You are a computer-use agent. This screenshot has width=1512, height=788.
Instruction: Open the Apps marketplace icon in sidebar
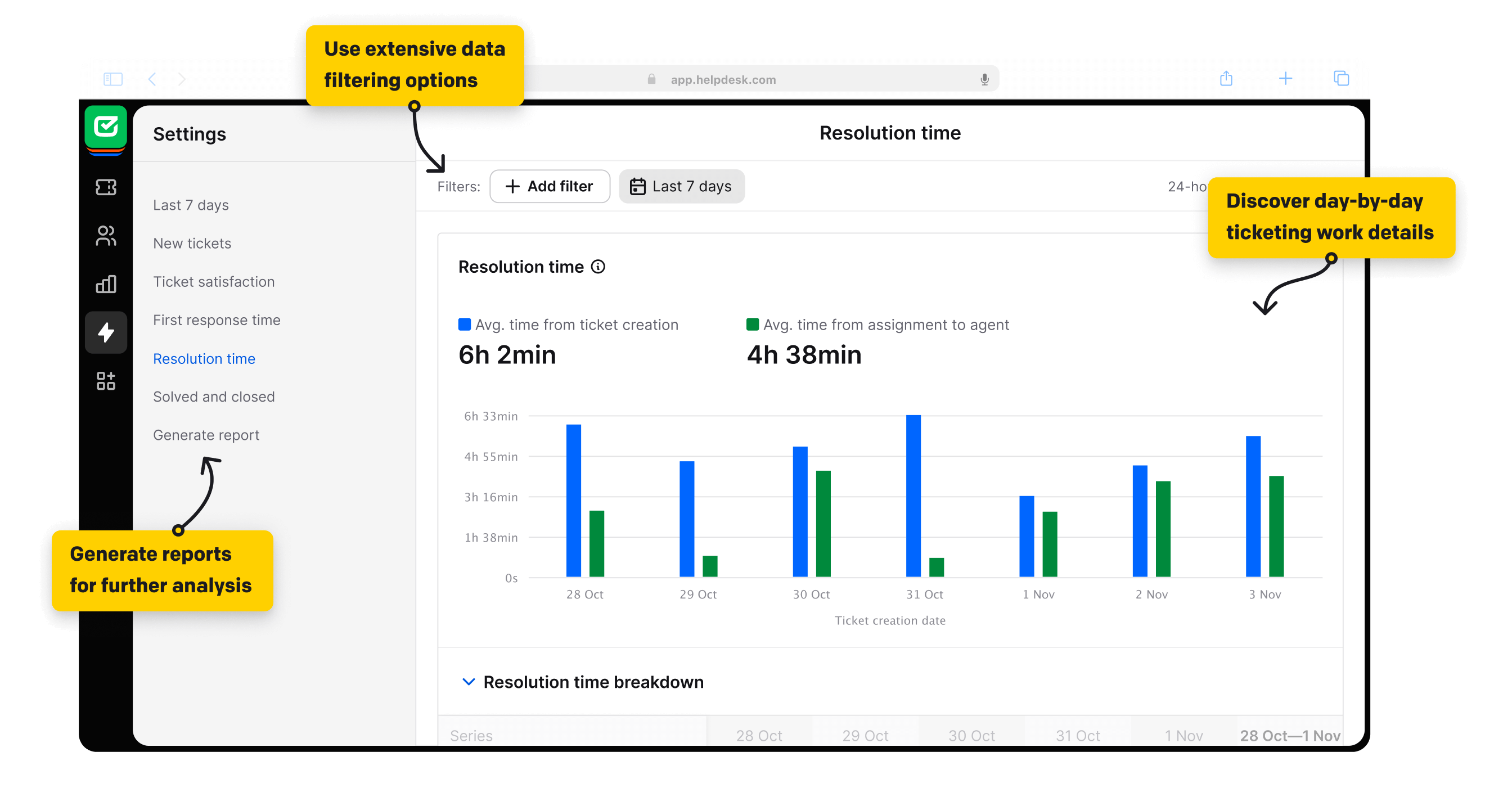coord(106,381)
